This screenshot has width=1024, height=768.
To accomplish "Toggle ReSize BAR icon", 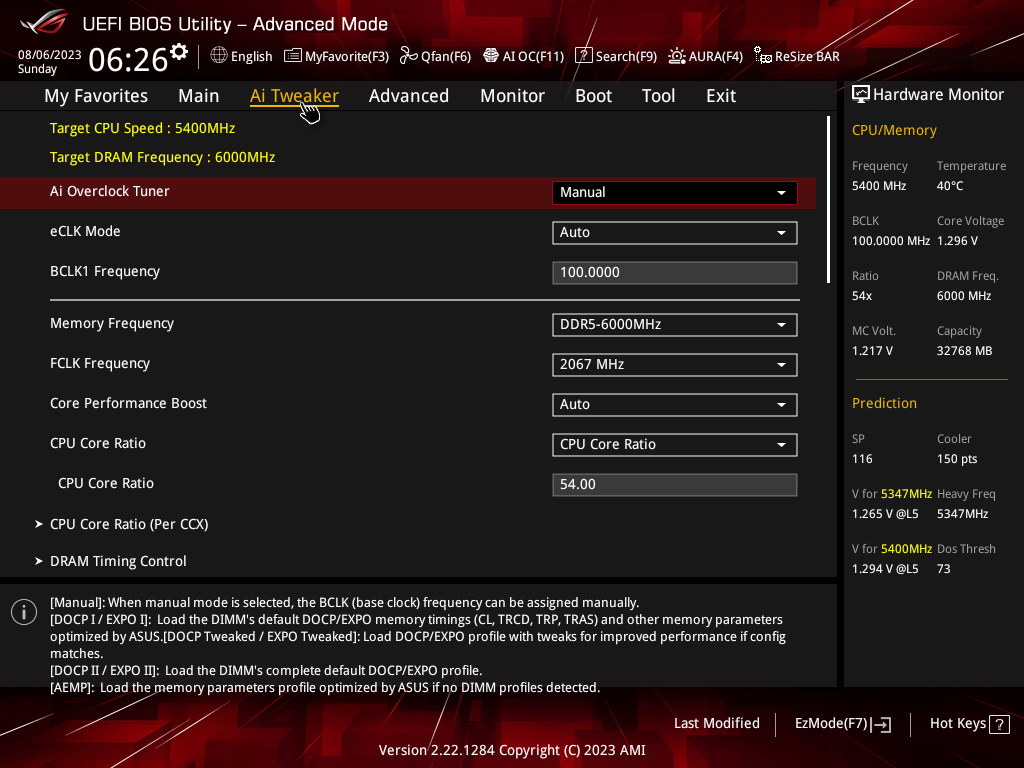I will click(x=762, y=56).
